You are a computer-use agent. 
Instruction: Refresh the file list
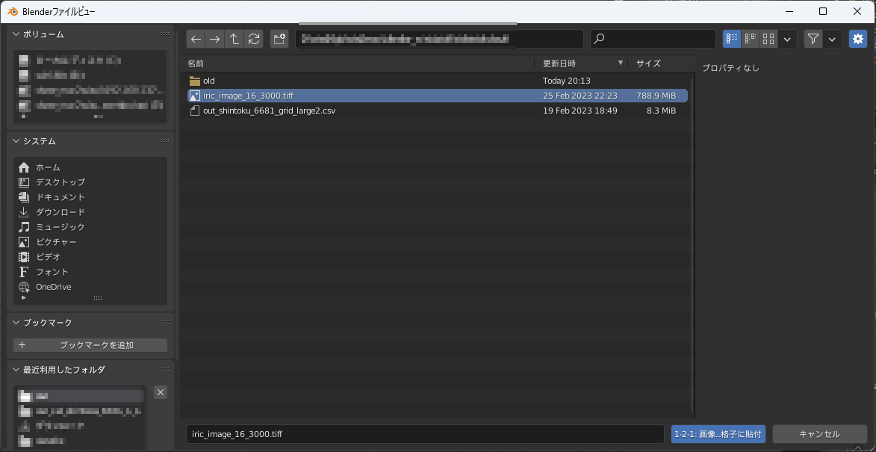[x=254, y=39]
